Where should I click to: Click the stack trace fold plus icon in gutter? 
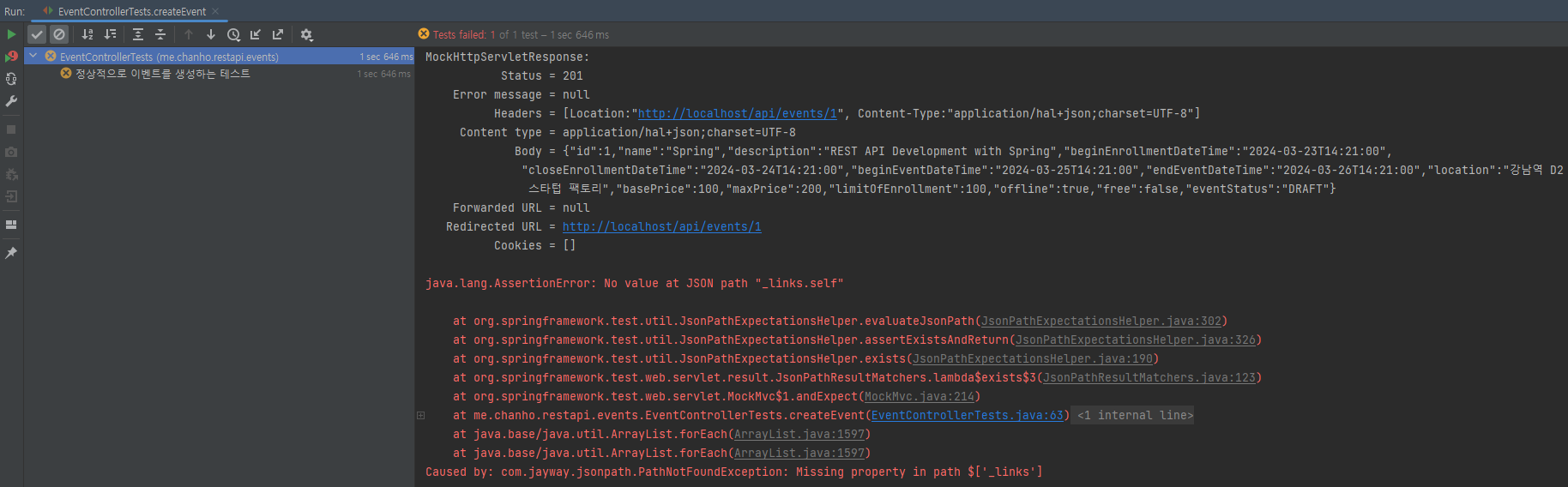click(420, 415)
